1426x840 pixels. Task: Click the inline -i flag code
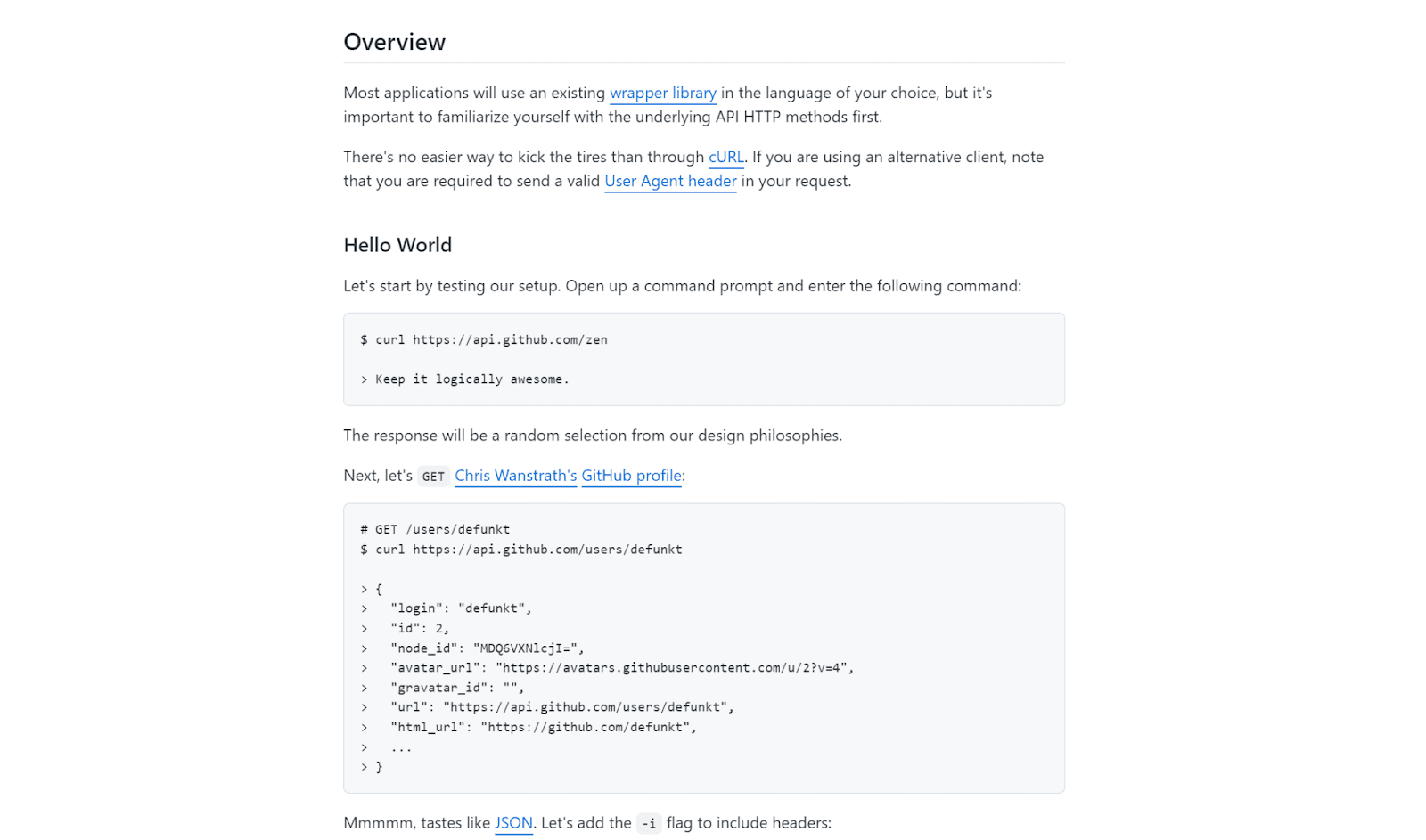[x=649, y=824]
